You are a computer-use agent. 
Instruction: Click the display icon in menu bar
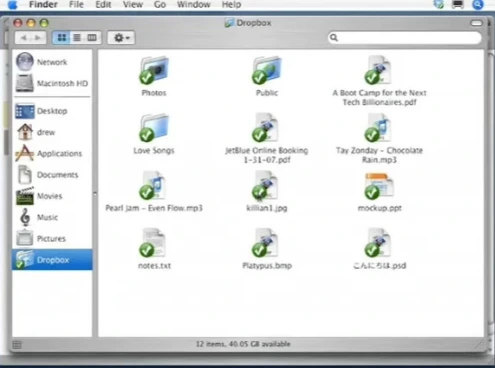[458, 4]
